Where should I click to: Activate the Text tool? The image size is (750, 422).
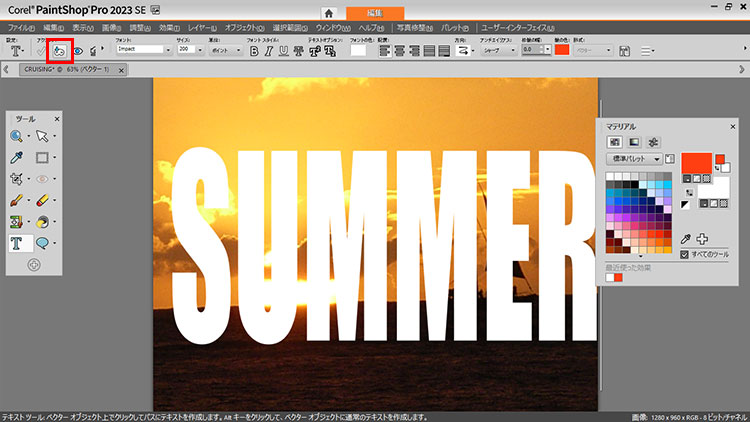[18, 242]
